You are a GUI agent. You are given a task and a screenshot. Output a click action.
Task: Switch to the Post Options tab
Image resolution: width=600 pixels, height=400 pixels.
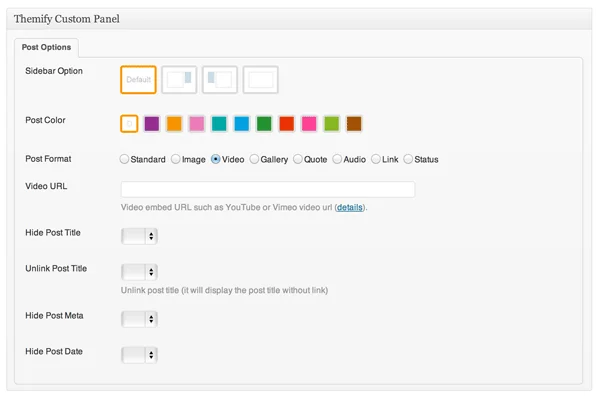46,47
